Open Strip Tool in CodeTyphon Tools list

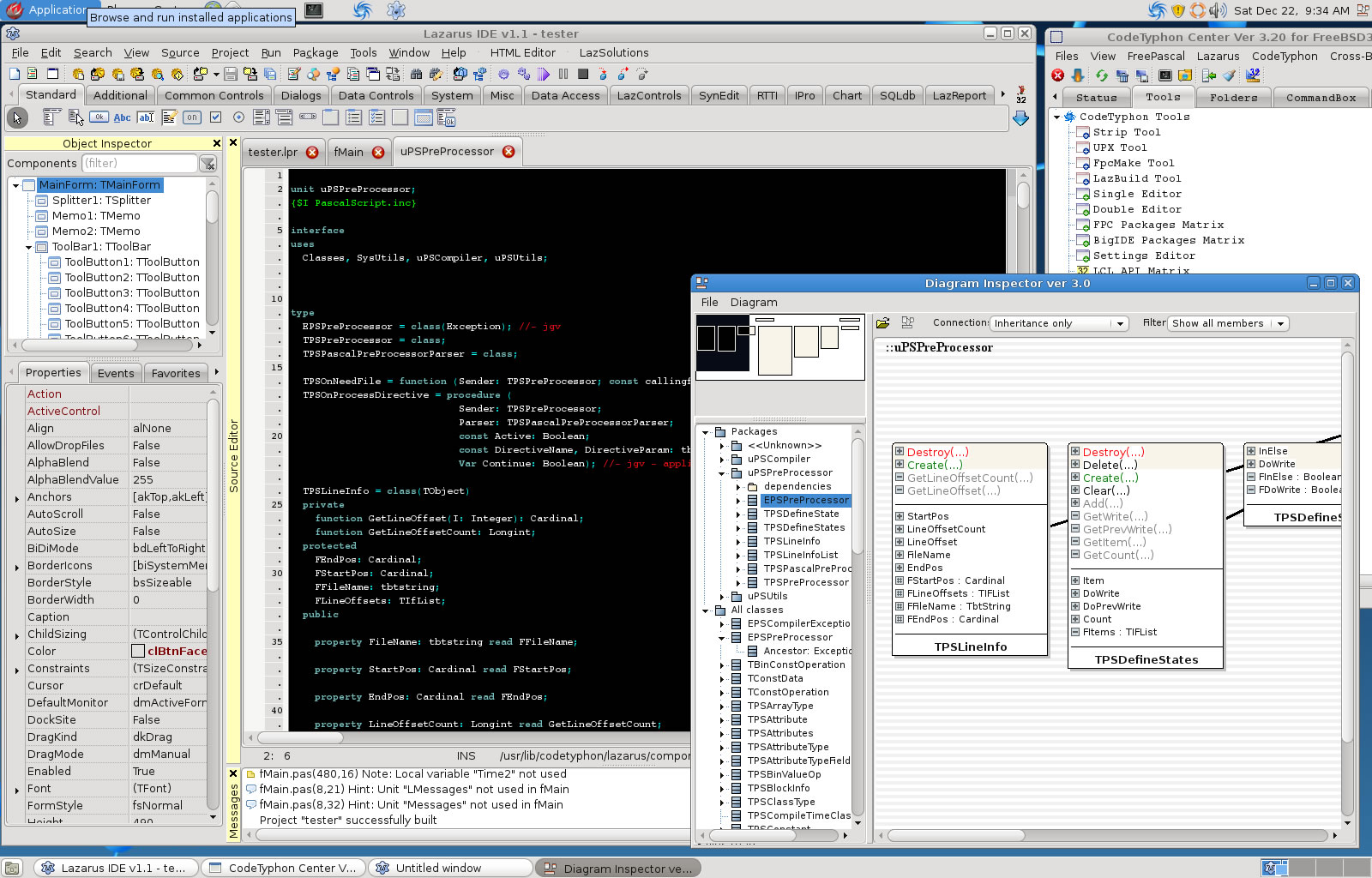1126,133
